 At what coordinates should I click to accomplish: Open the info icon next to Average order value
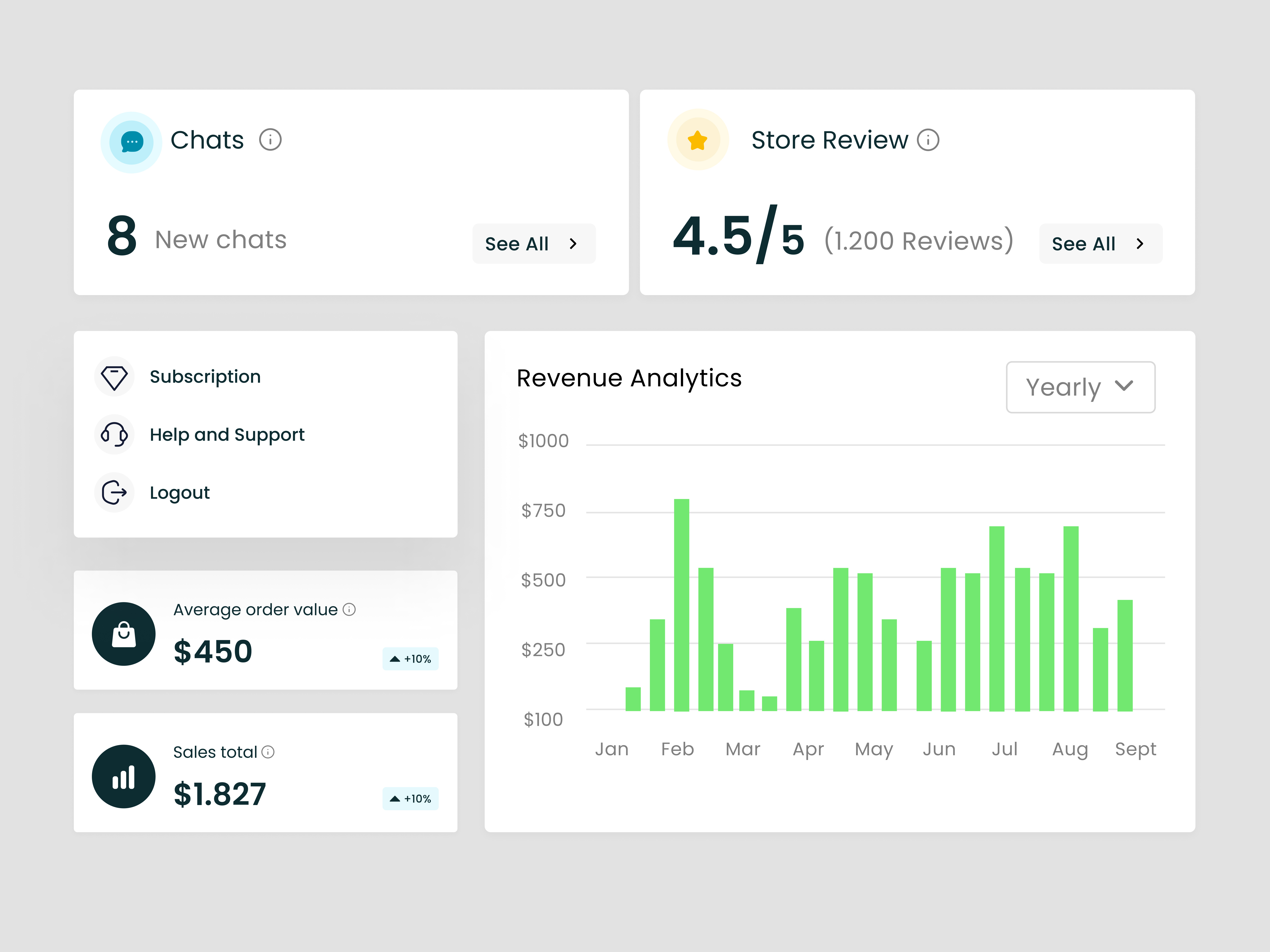(349, 609)
